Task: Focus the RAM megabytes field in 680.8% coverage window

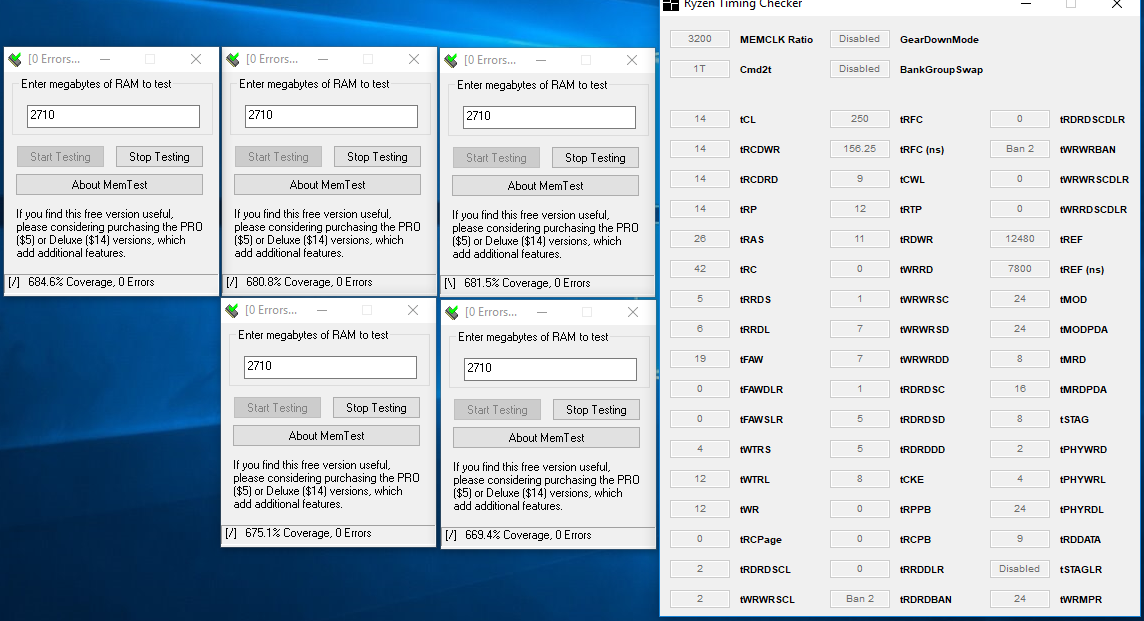Action: point(331,116)
